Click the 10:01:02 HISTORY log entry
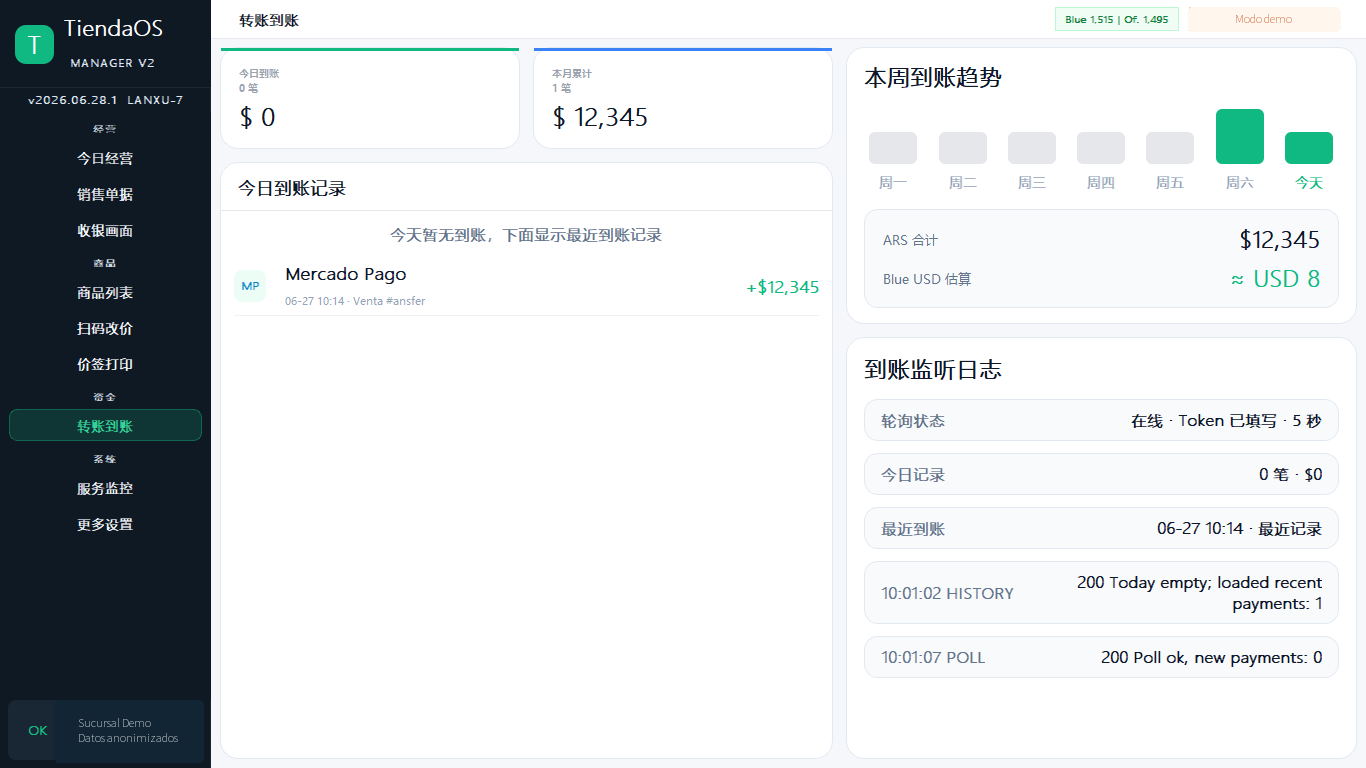Screen dimensions: 1366x768 pos(1101,593)
